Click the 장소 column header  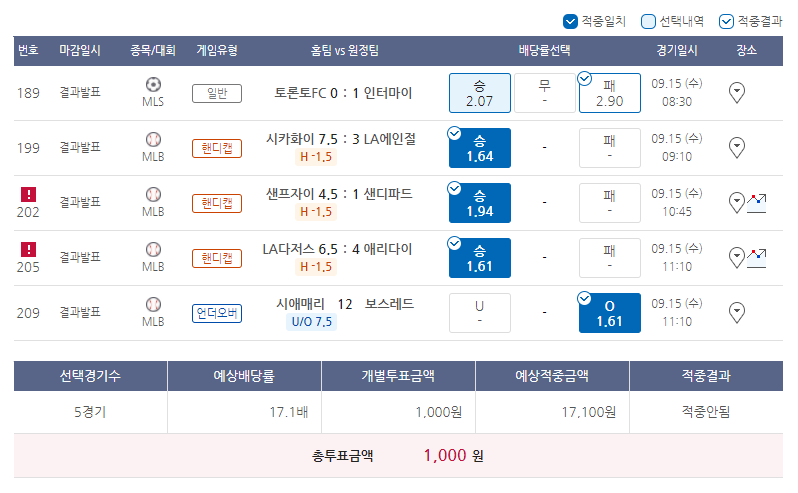tap(746, 50)
